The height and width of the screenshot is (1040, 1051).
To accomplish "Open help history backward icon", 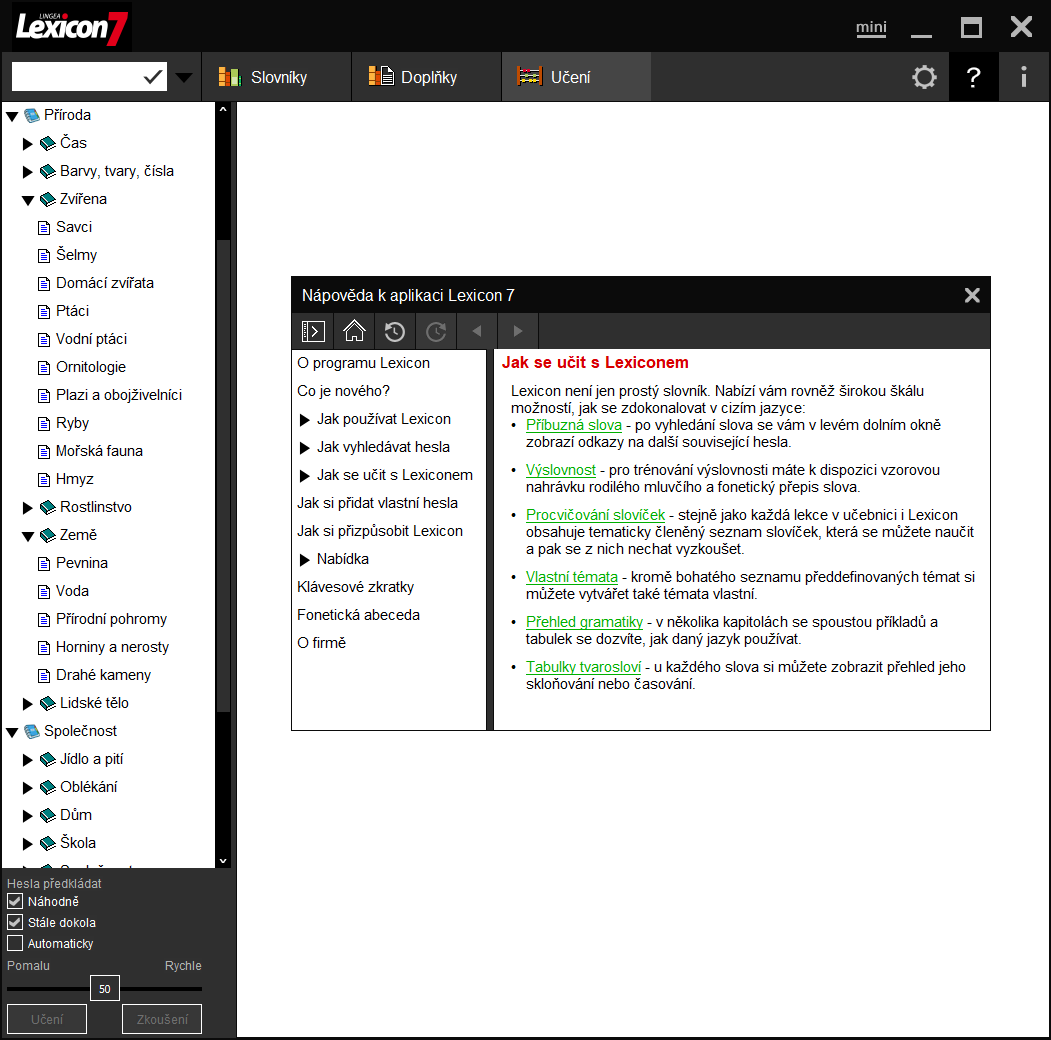I will click(x=395, y=331).
